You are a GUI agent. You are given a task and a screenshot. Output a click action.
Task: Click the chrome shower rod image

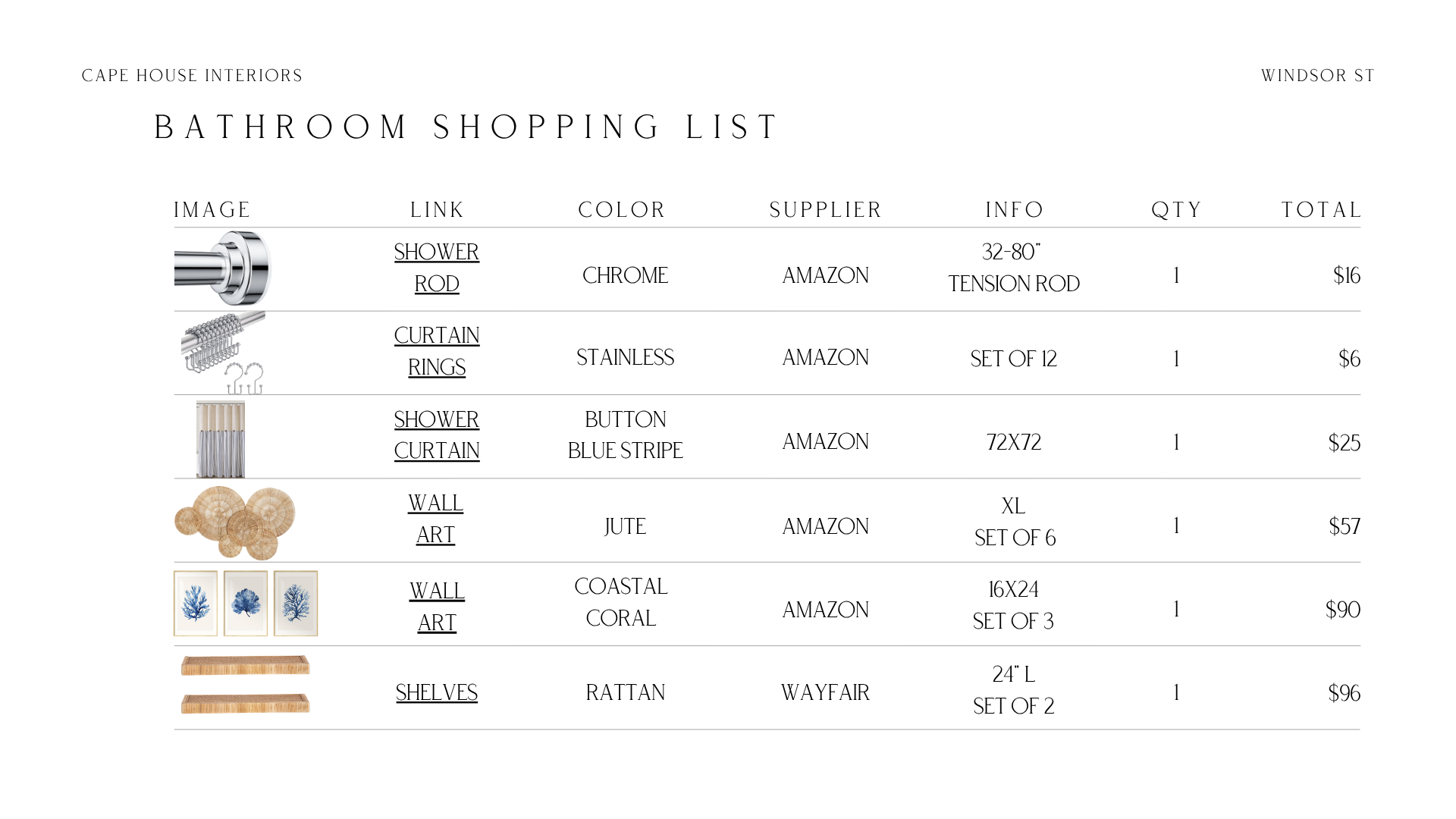click(223, 268)
